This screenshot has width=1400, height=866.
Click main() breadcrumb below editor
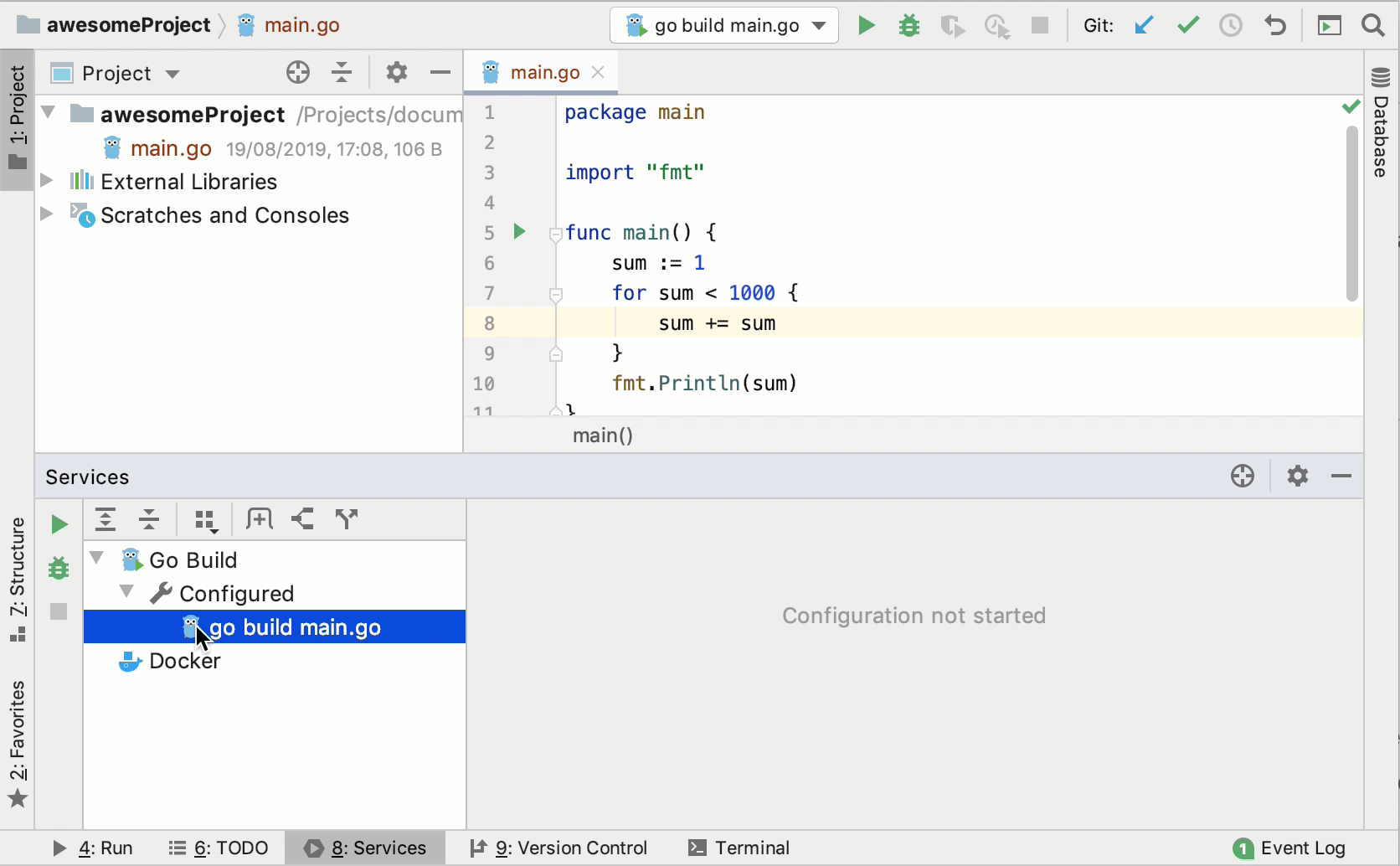[x=603, y=436]
